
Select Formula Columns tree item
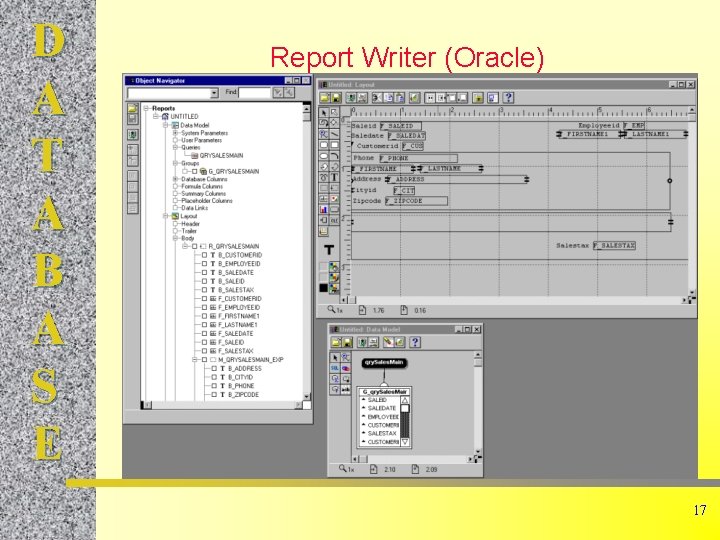click(202, 186)
